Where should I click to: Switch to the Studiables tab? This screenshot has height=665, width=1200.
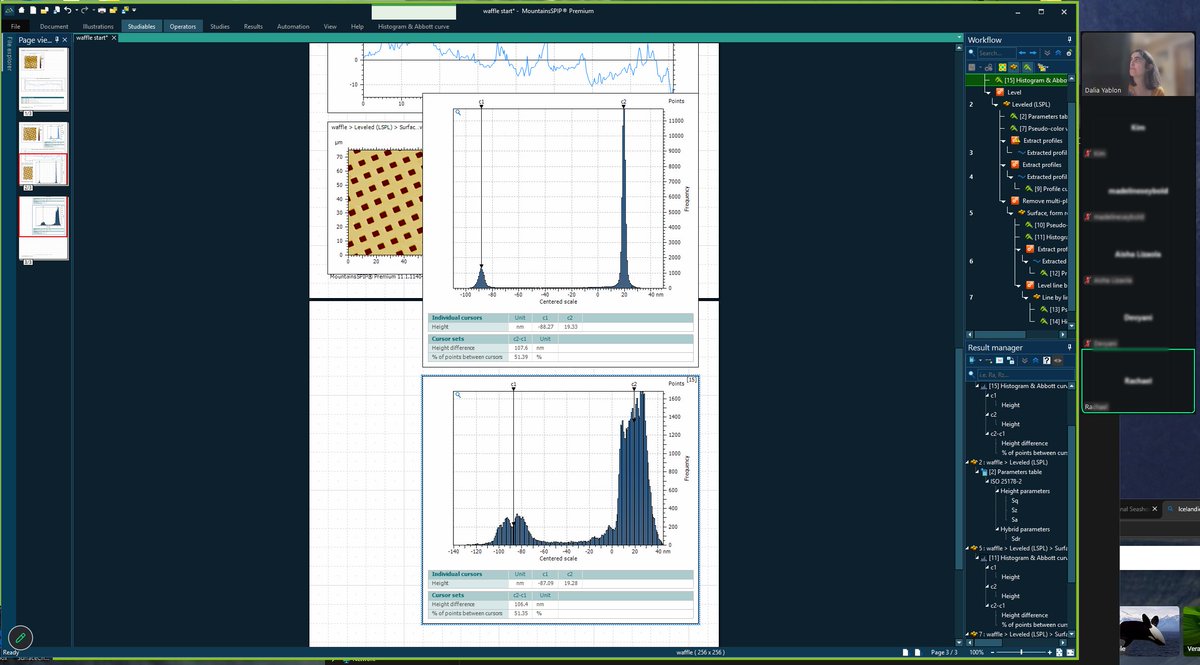point(141,26)
